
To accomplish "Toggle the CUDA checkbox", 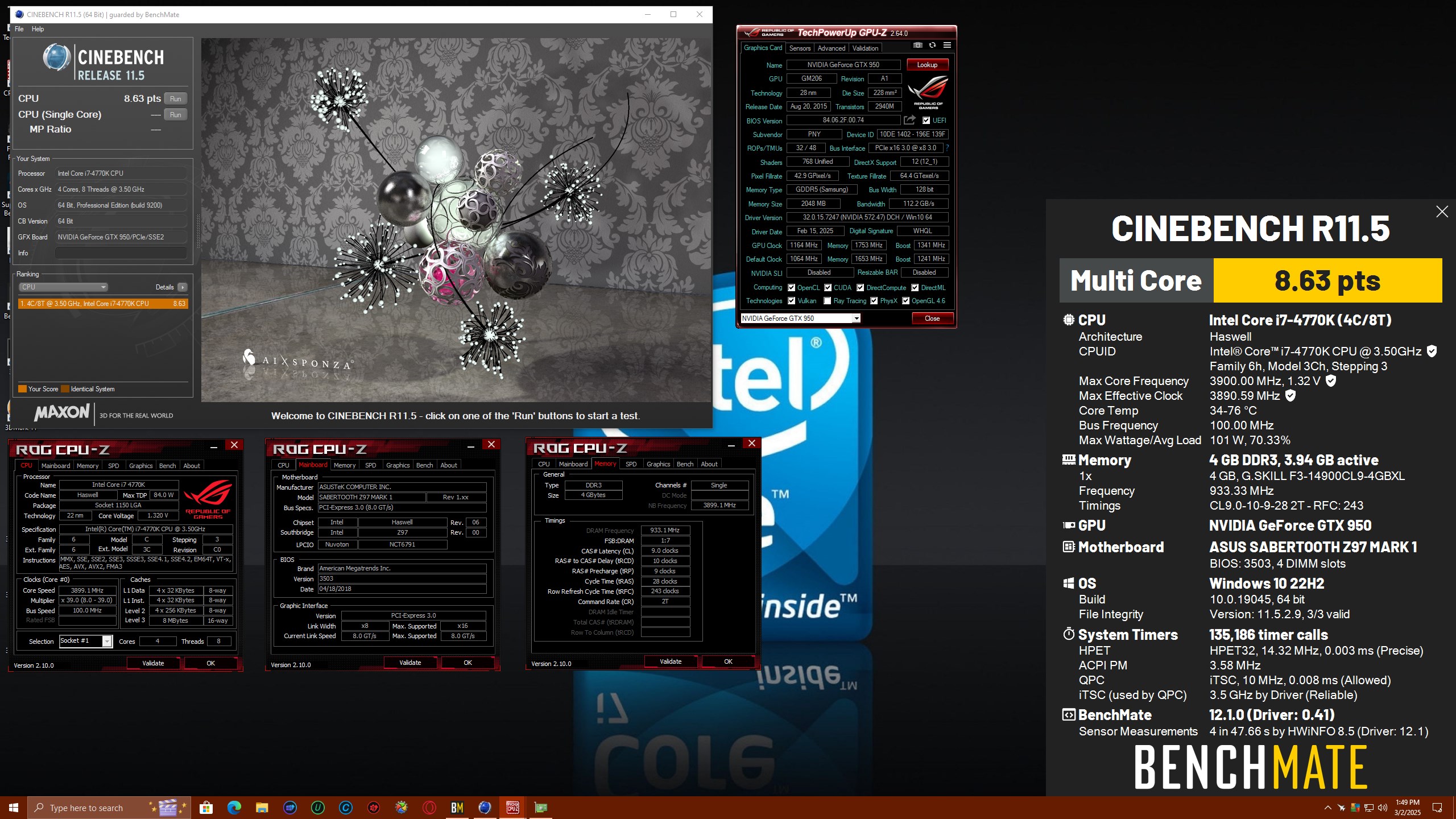I will (828, 288).
